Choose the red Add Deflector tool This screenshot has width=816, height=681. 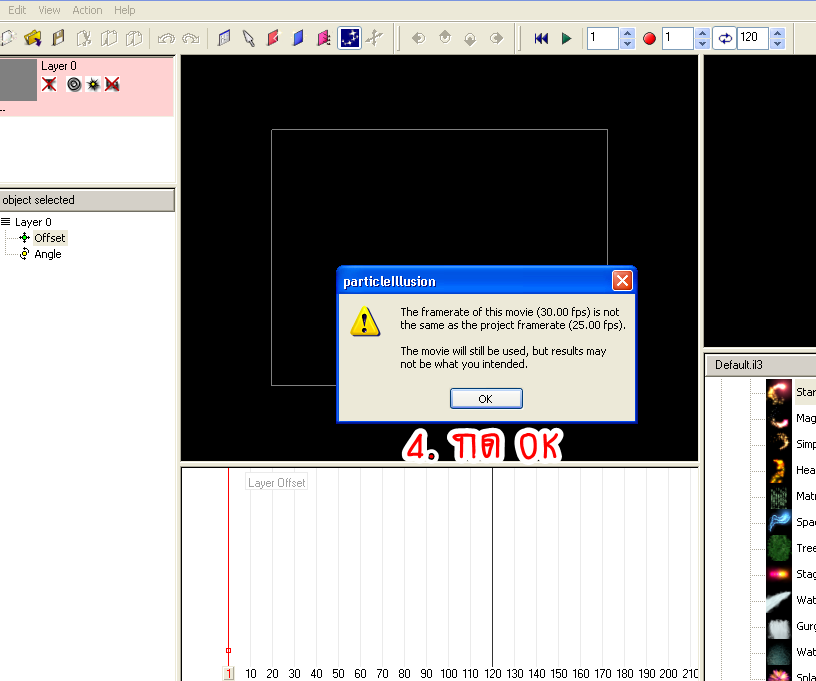(x=273, y=38)
